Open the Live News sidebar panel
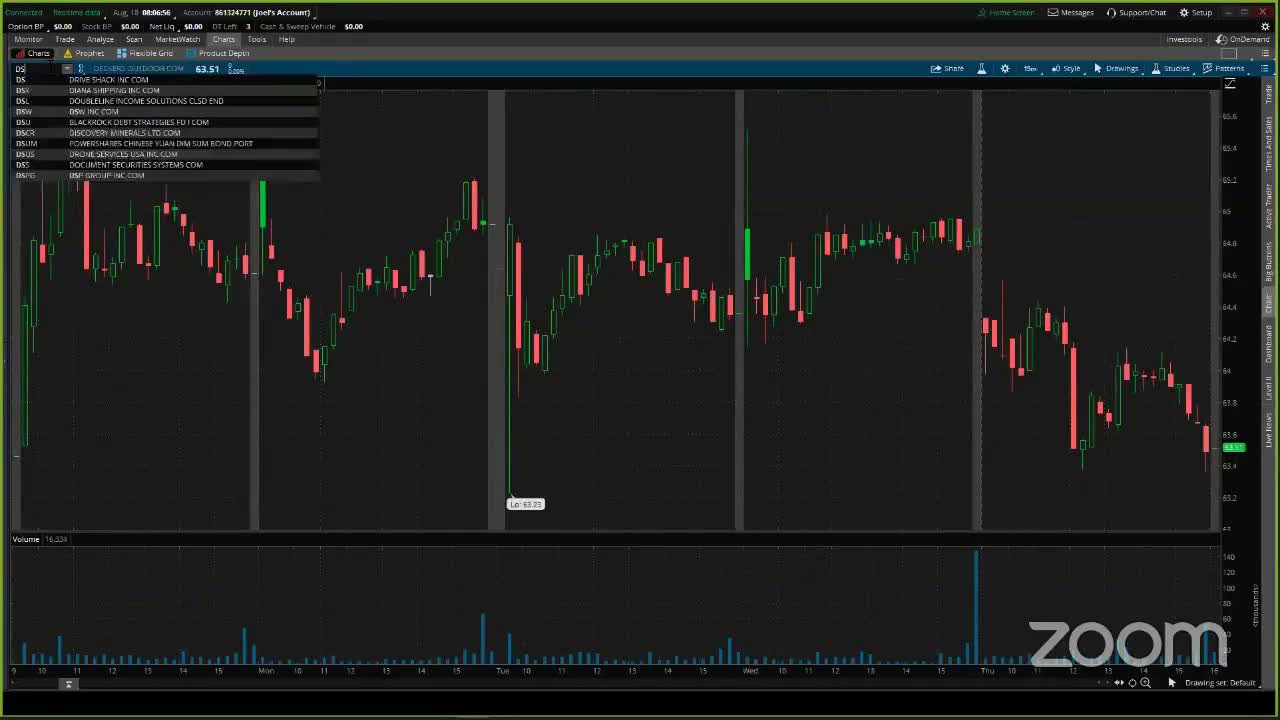The image size is (1280, 720). (1269, 430)
